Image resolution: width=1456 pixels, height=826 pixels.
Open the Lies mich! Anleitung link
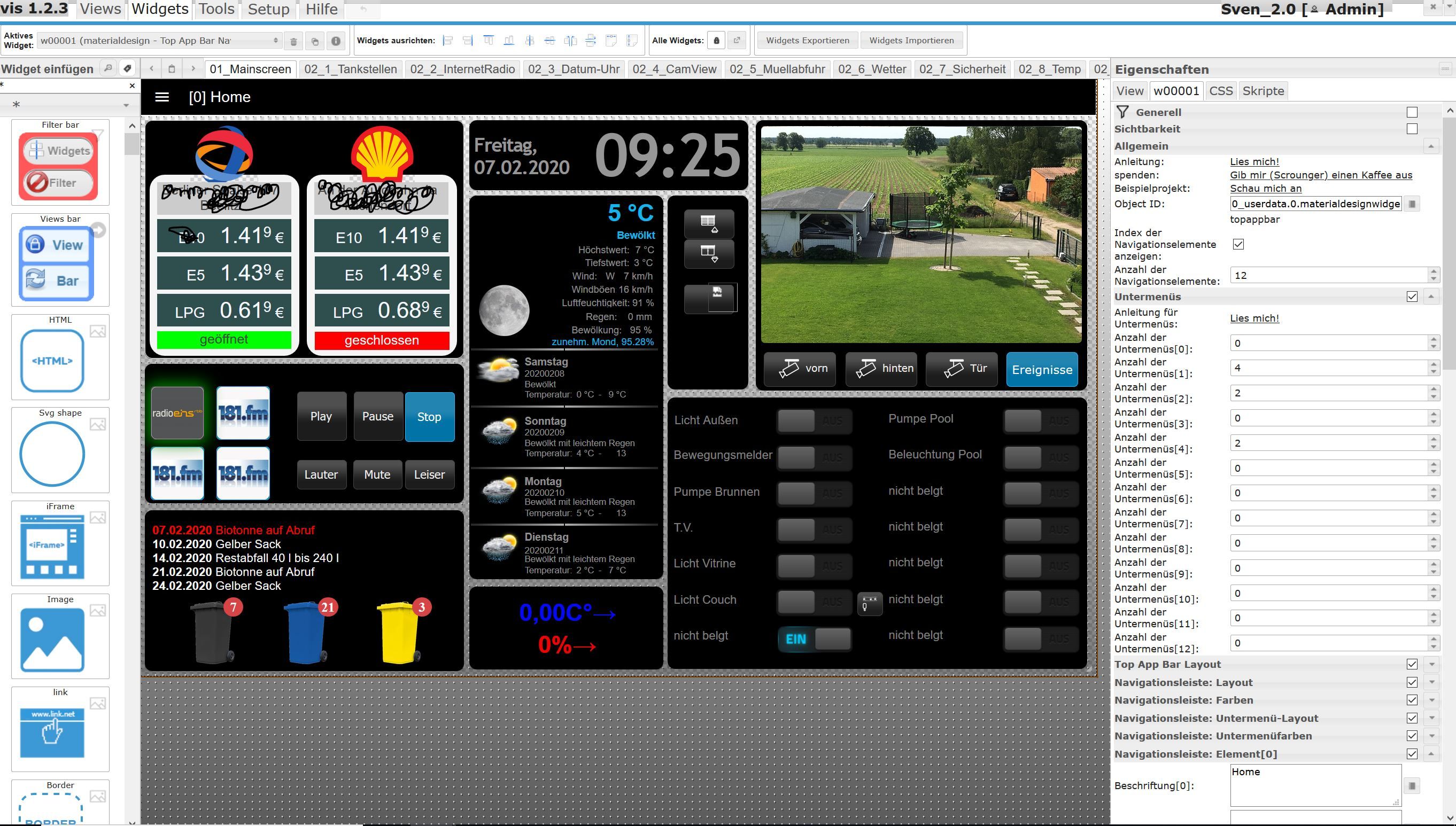click(x=1254, y=162)
